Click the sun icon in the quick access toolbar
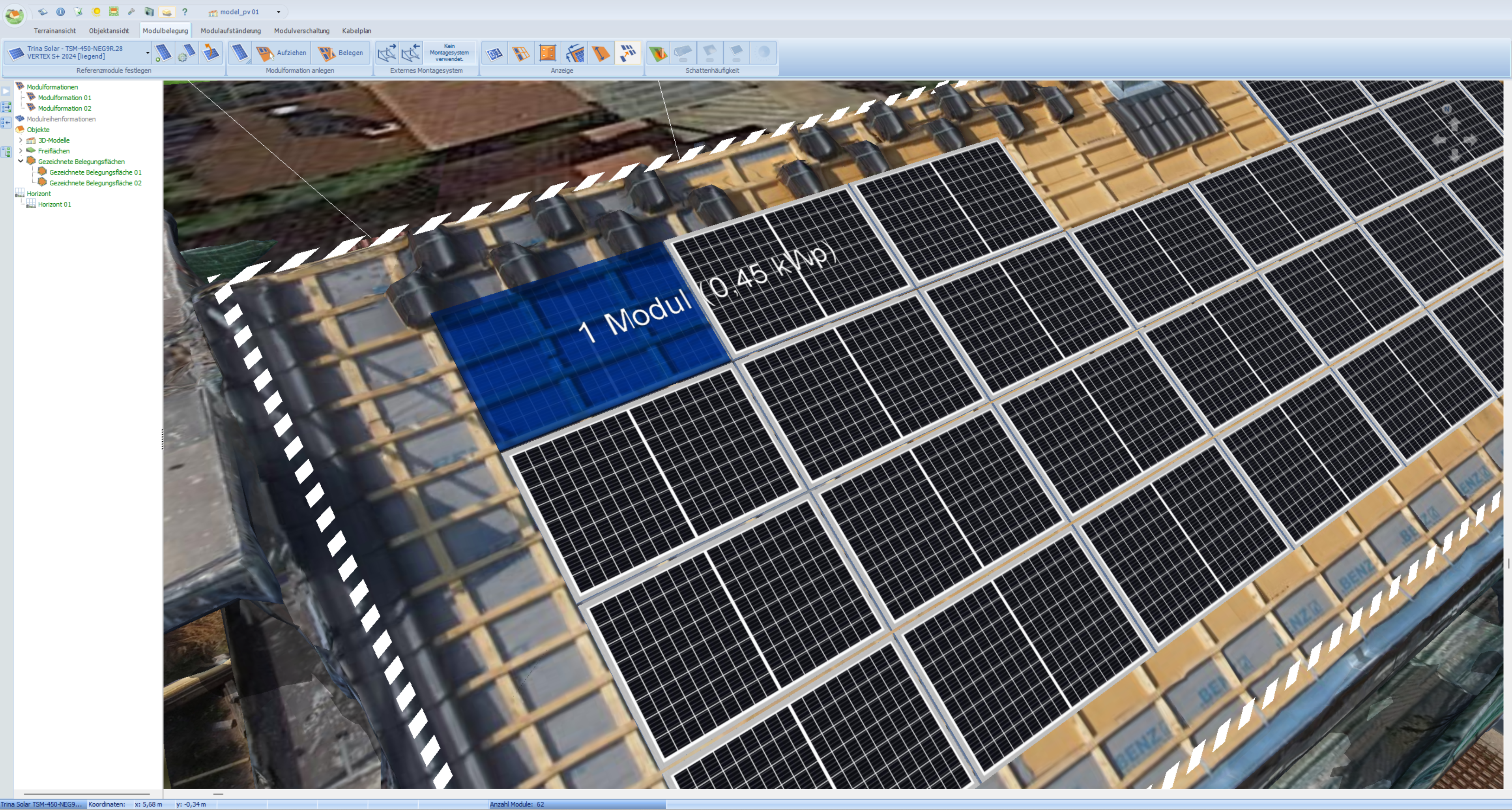The image size is (1512, 810). (x=96, y=12)
